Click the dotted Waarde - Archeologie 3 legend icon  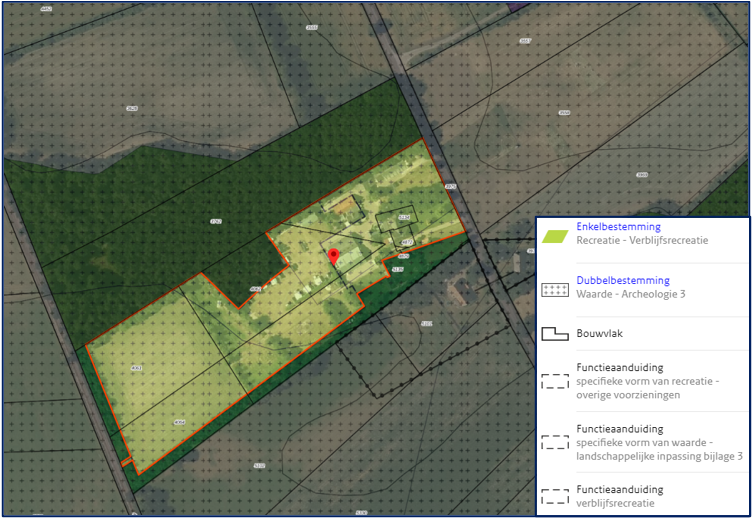point(555,290)
